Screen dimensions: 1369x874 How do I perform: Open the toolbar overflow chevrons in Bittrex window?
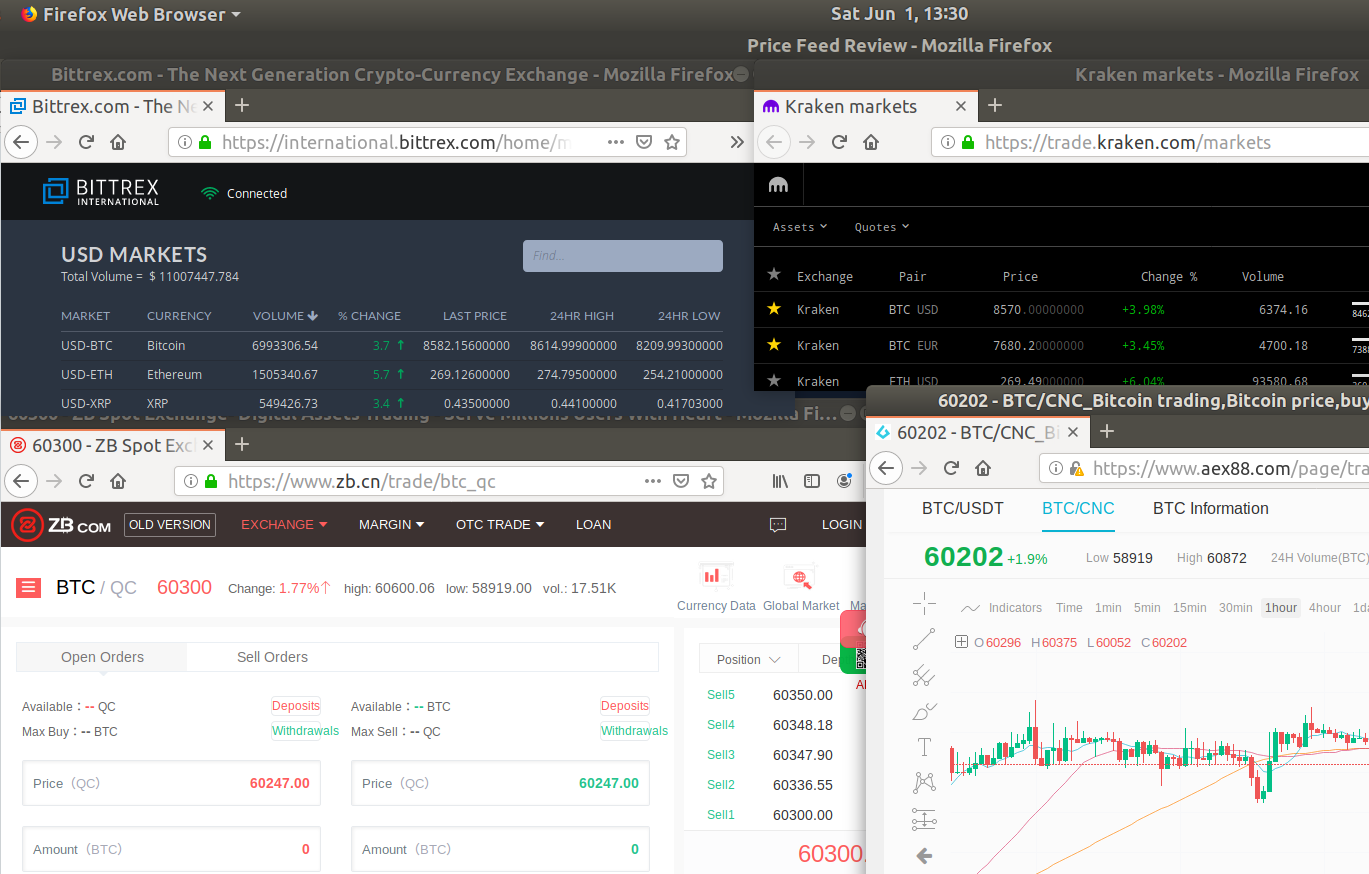pyautogui.click(x=738, y=142)
